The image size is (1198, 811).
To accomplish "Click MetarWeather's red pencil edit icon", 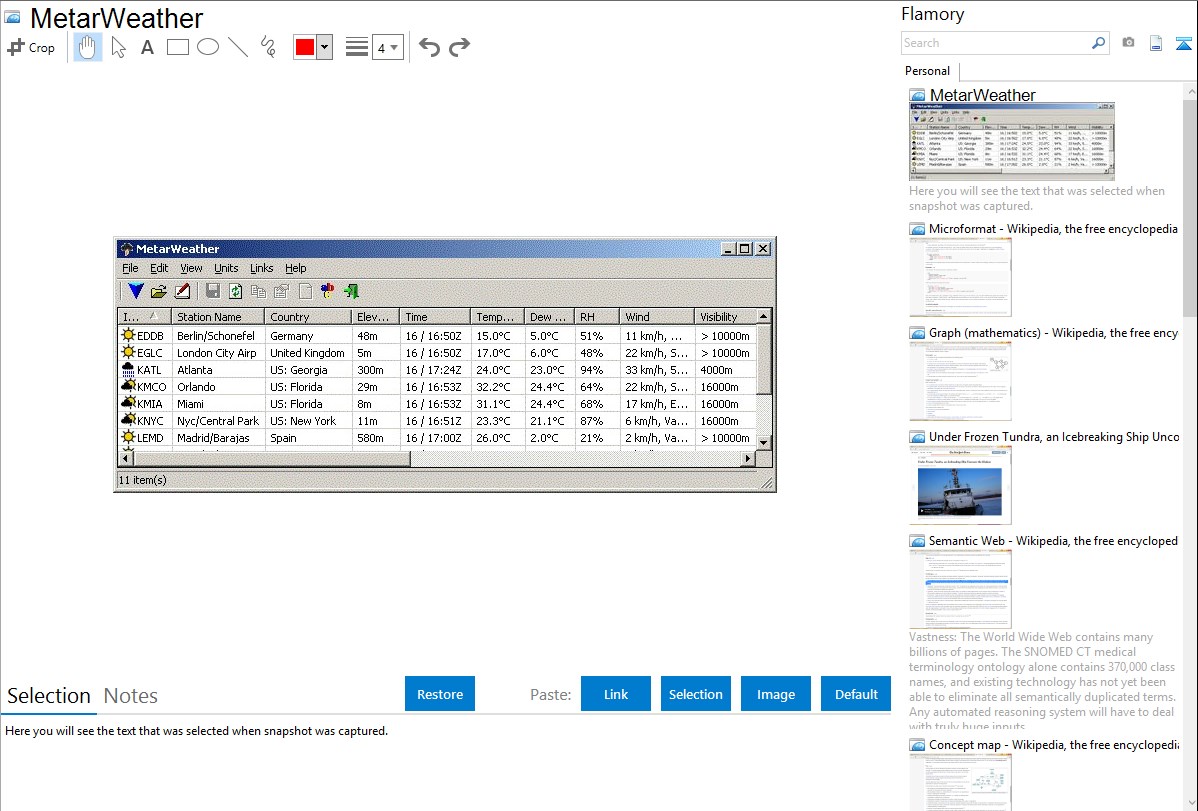I will (x=182, y=291).
